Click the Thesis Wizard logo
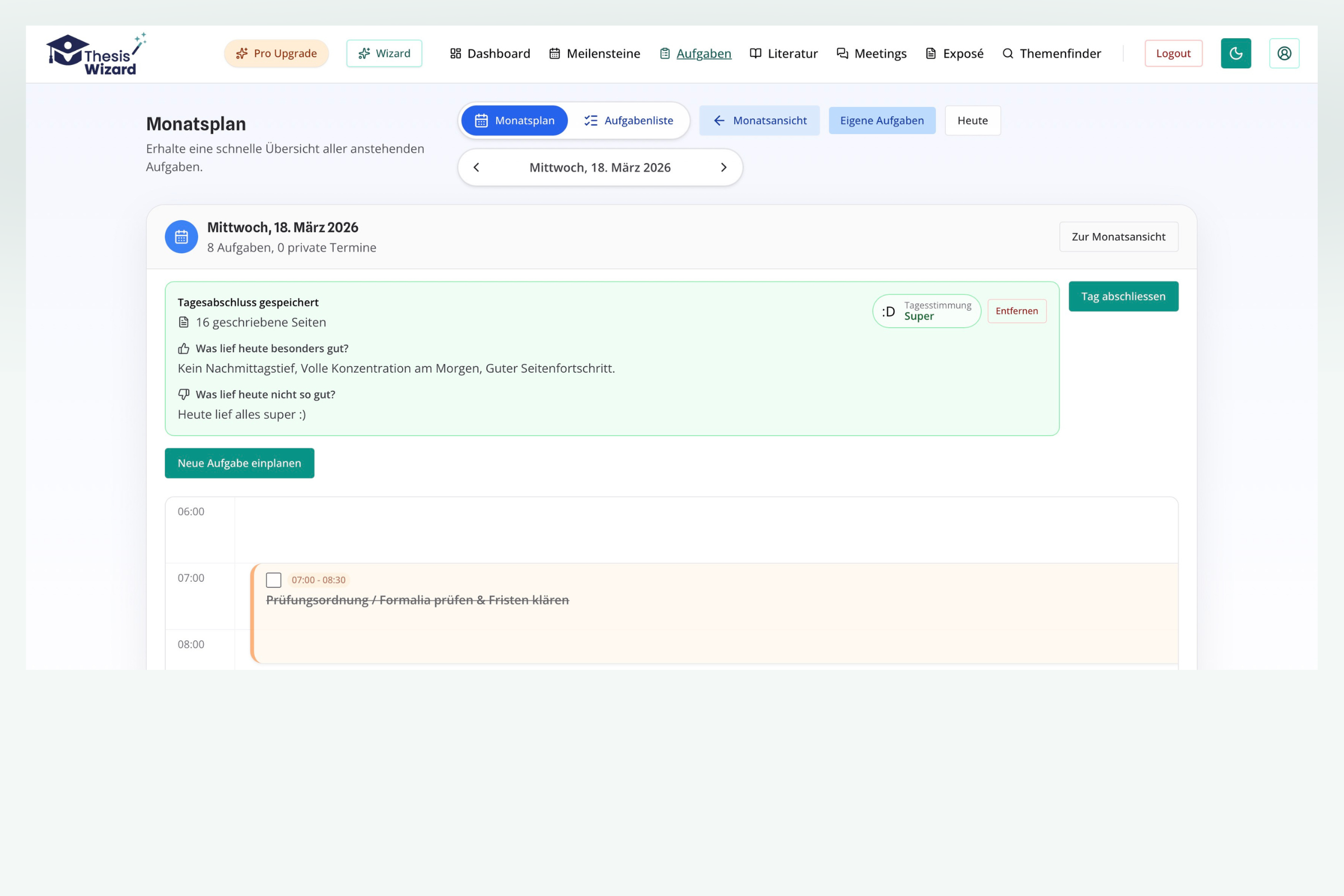The height and width of the screenshot is (896, 1344). point(95,54)
